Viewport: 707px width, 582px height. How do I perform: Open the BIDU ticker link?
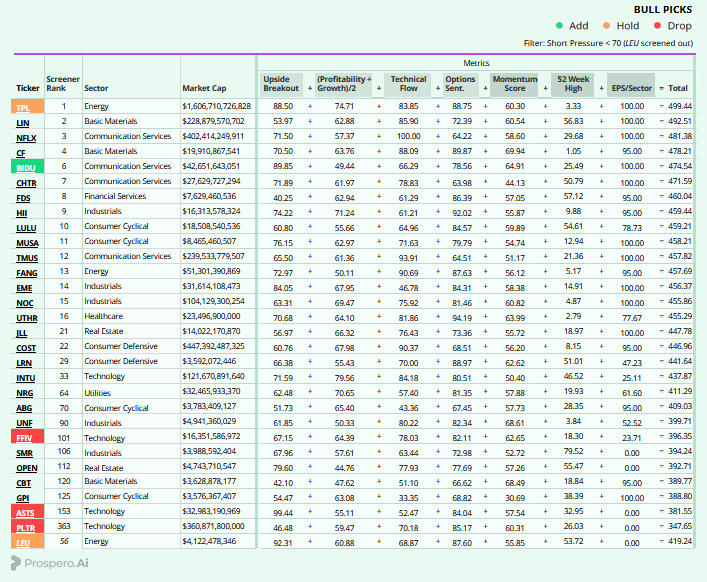[x=26, y=168]
